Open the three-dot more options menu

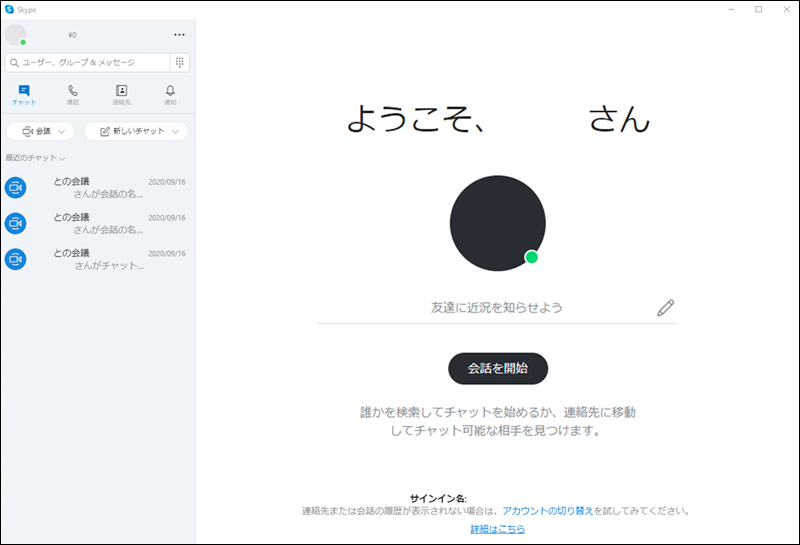pyautogui.click(x=179, y=35)
